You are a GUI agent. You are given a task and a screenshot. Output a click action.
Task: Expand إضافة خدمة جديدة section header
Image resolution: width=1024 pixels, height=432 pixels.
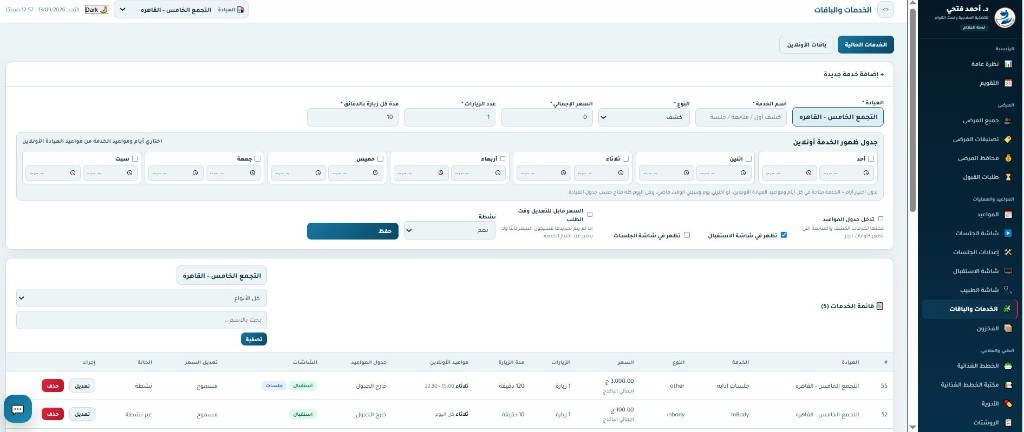(854, 74)
